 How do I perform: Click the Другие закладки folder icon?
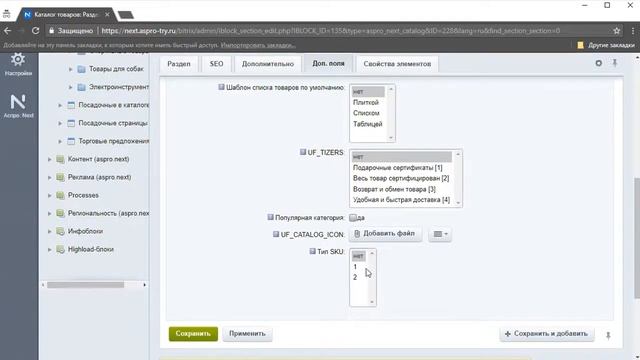pos(580,45)
